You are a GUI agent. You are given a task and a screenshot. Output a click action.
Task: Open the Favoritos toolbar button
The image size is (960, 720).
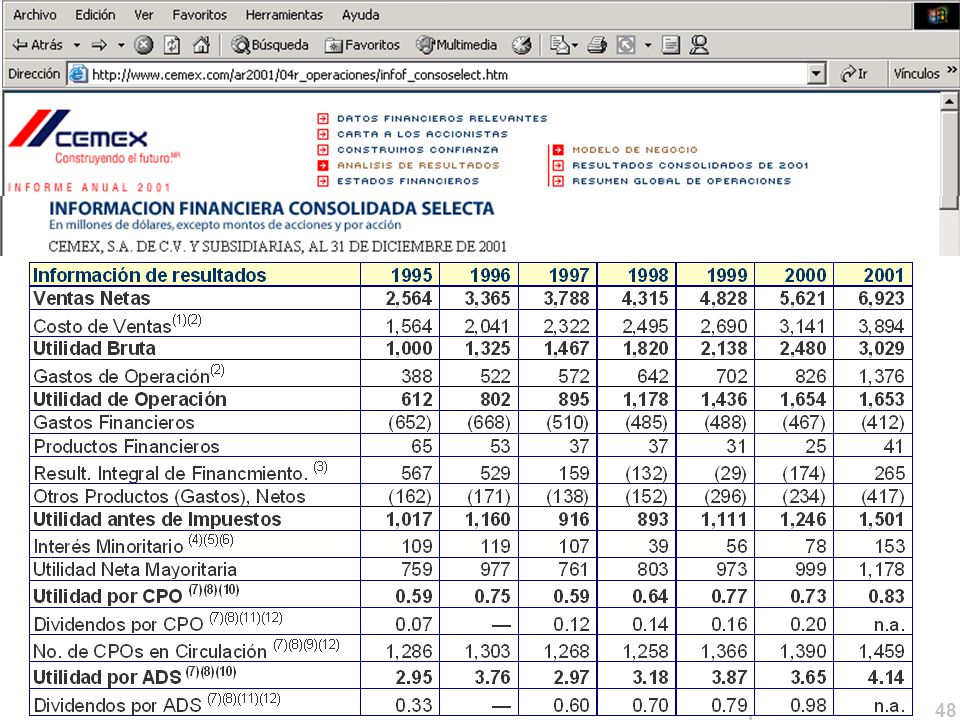[362, 45]
